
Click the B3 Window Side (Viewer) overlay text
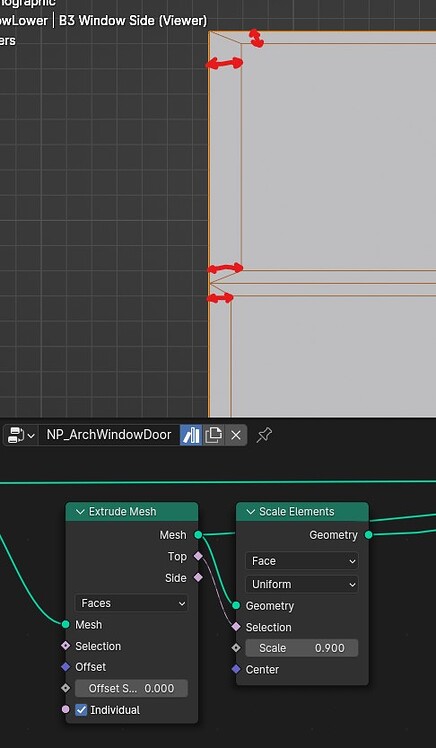133,21
